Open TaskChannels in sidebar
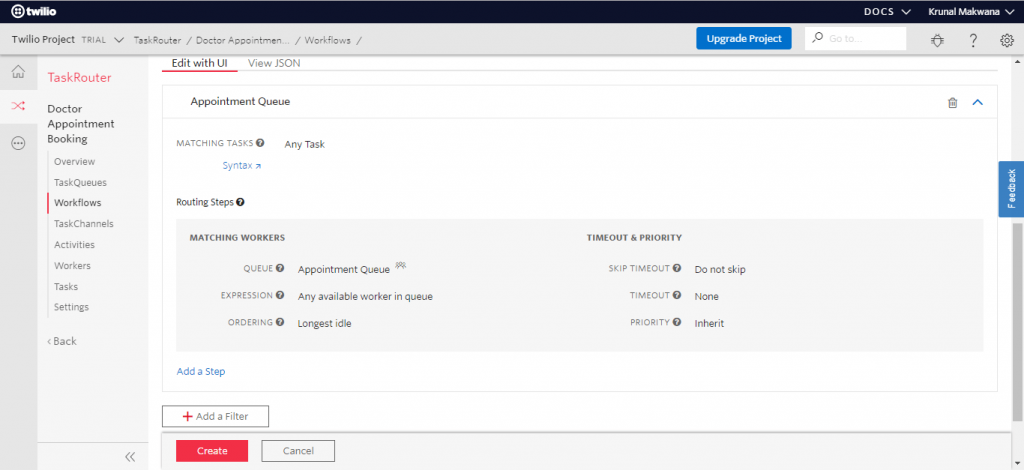 coord(84,224)
